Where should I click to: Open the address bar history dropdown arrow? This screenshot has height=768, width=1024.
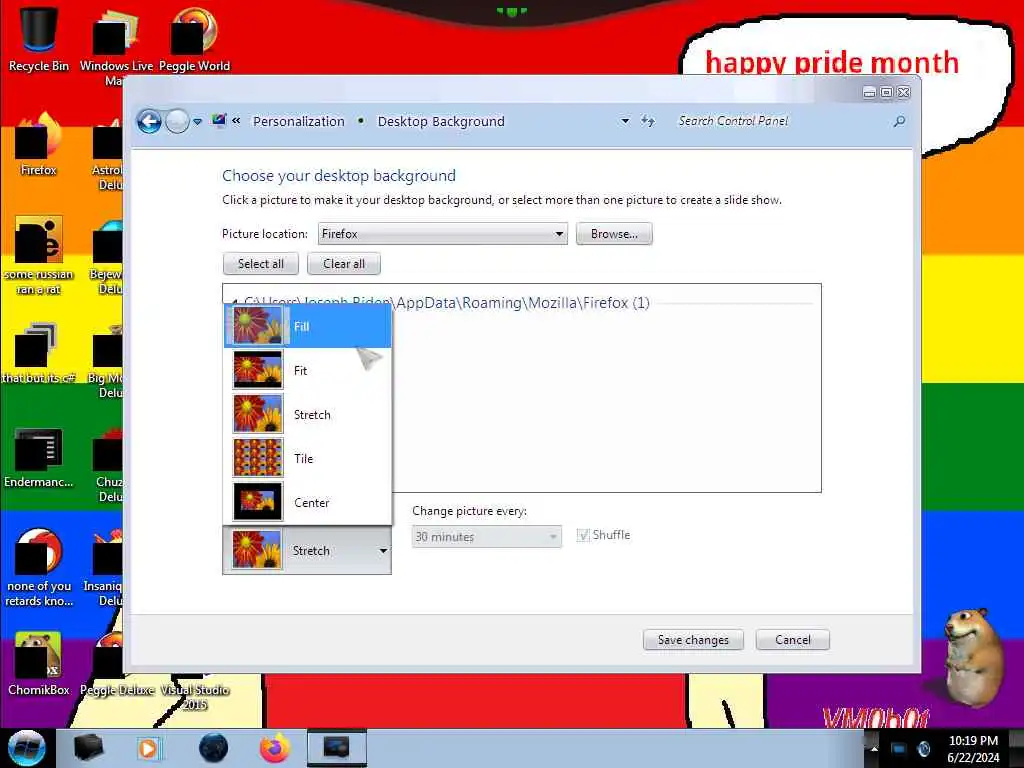(x=625, y=121)
